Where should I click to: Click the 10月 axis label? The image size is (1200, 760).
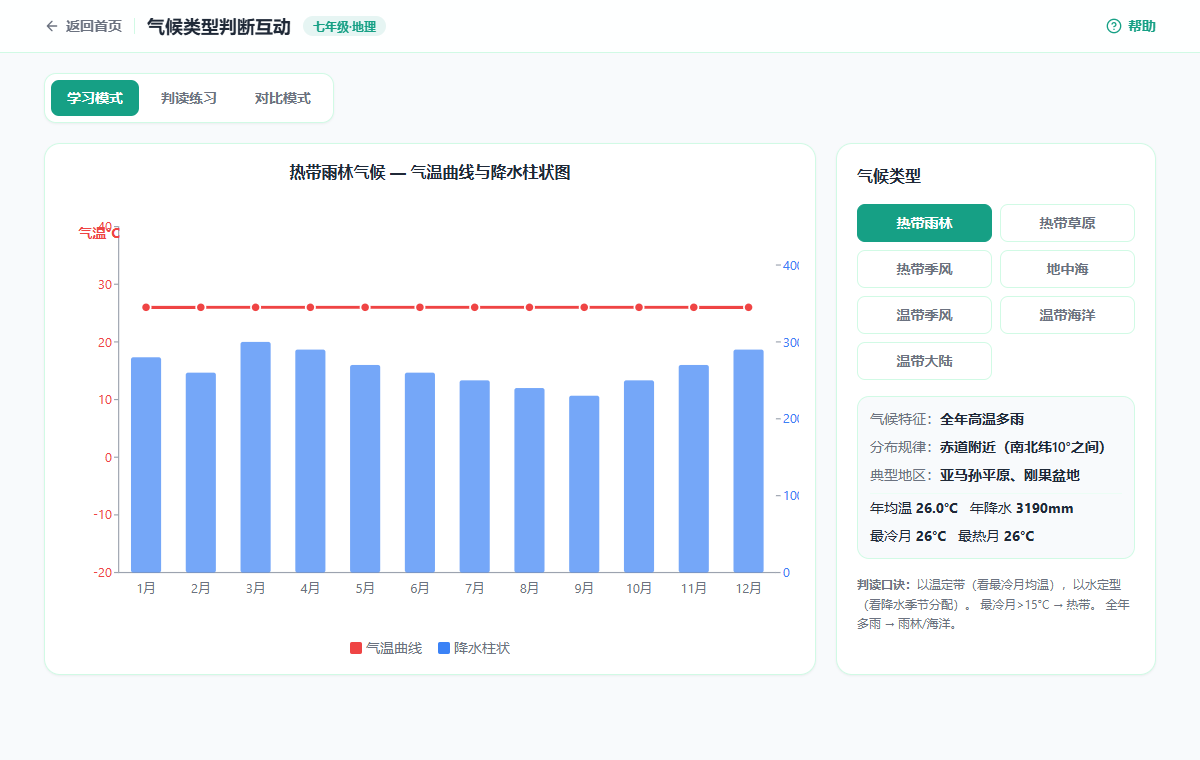pyautogui.click(x=639, y=589)
